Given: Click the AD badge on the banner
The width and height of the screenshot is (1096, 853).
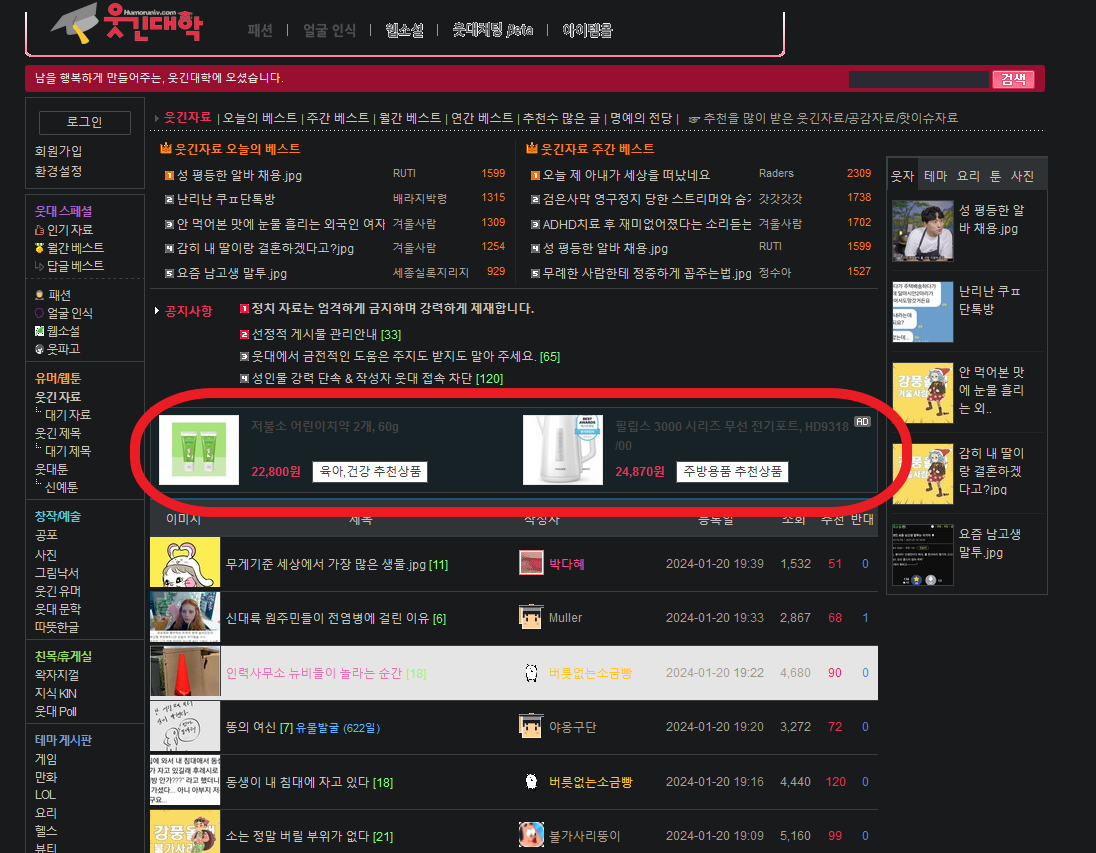Looking at the screenshot, I should pos(862,422).
